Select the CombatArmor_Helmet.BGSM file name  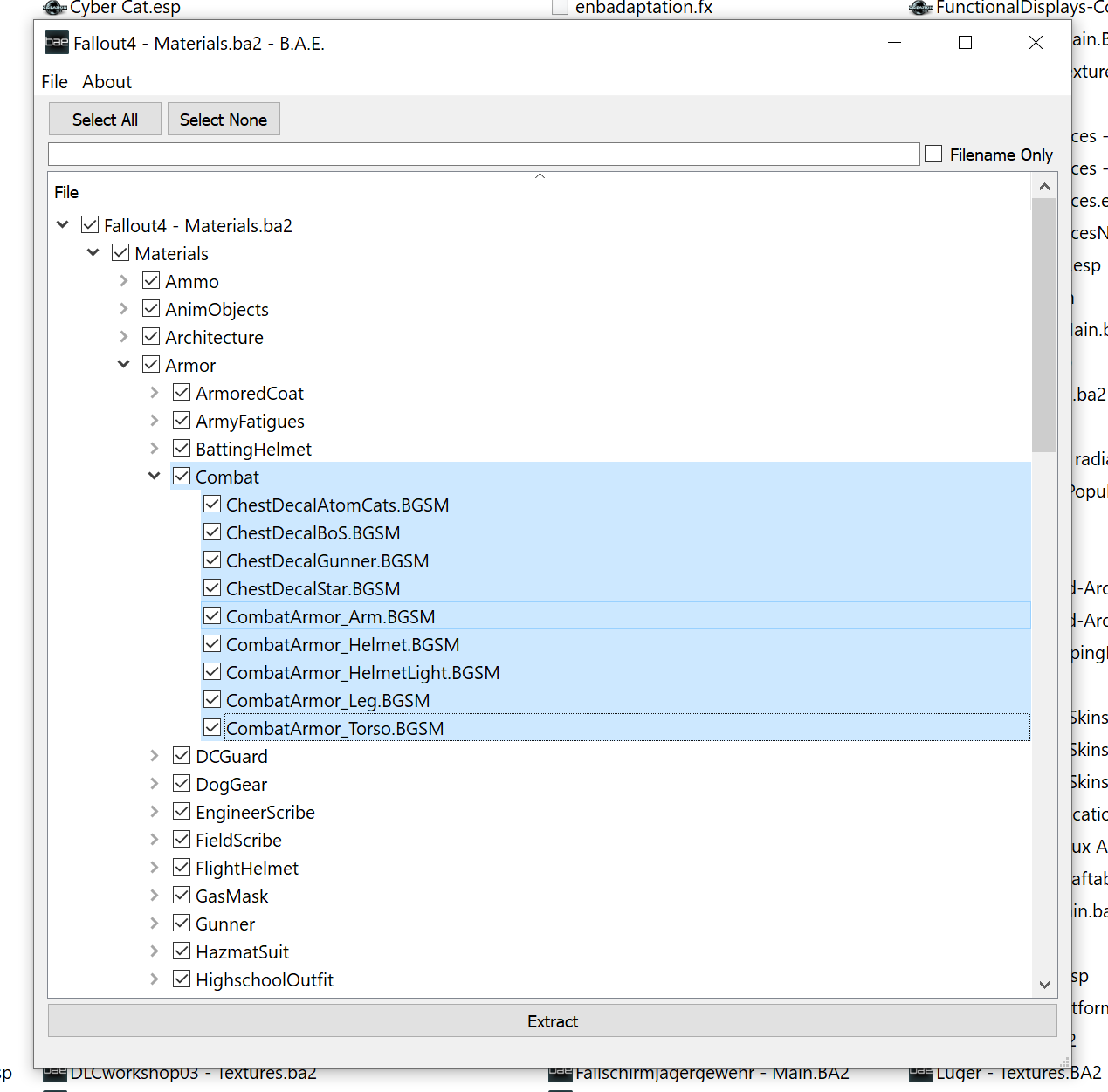tap(342, 645)
